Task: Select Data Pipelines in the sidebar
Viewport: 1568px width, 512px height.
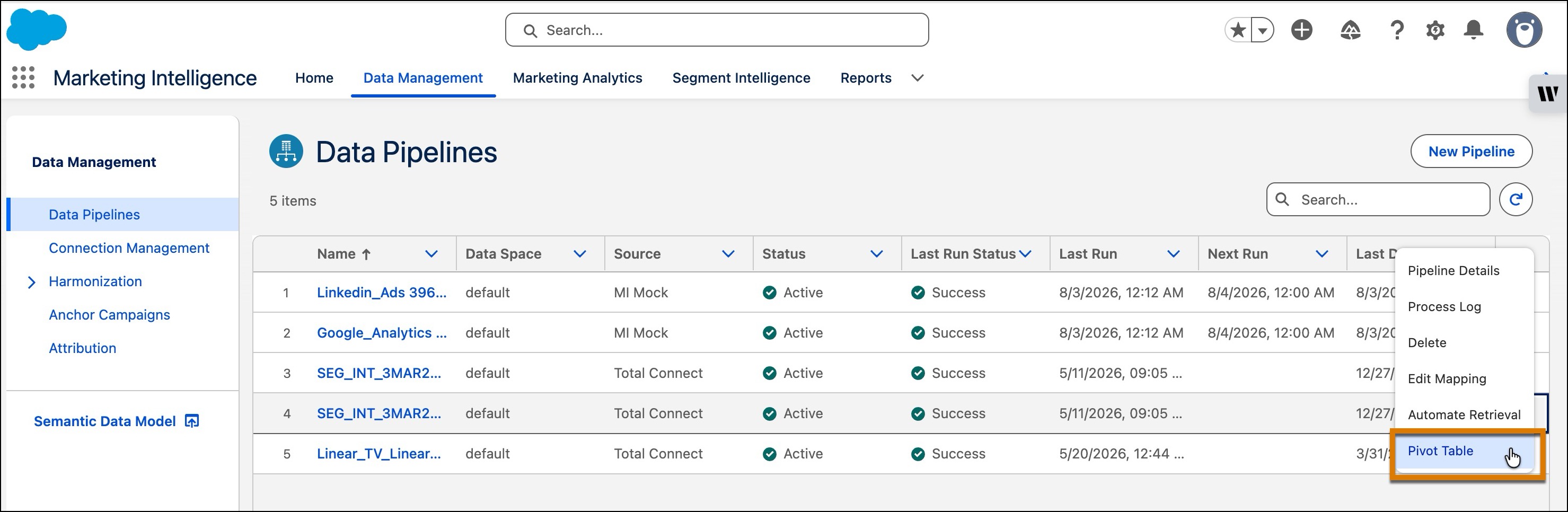Action: 123,214
